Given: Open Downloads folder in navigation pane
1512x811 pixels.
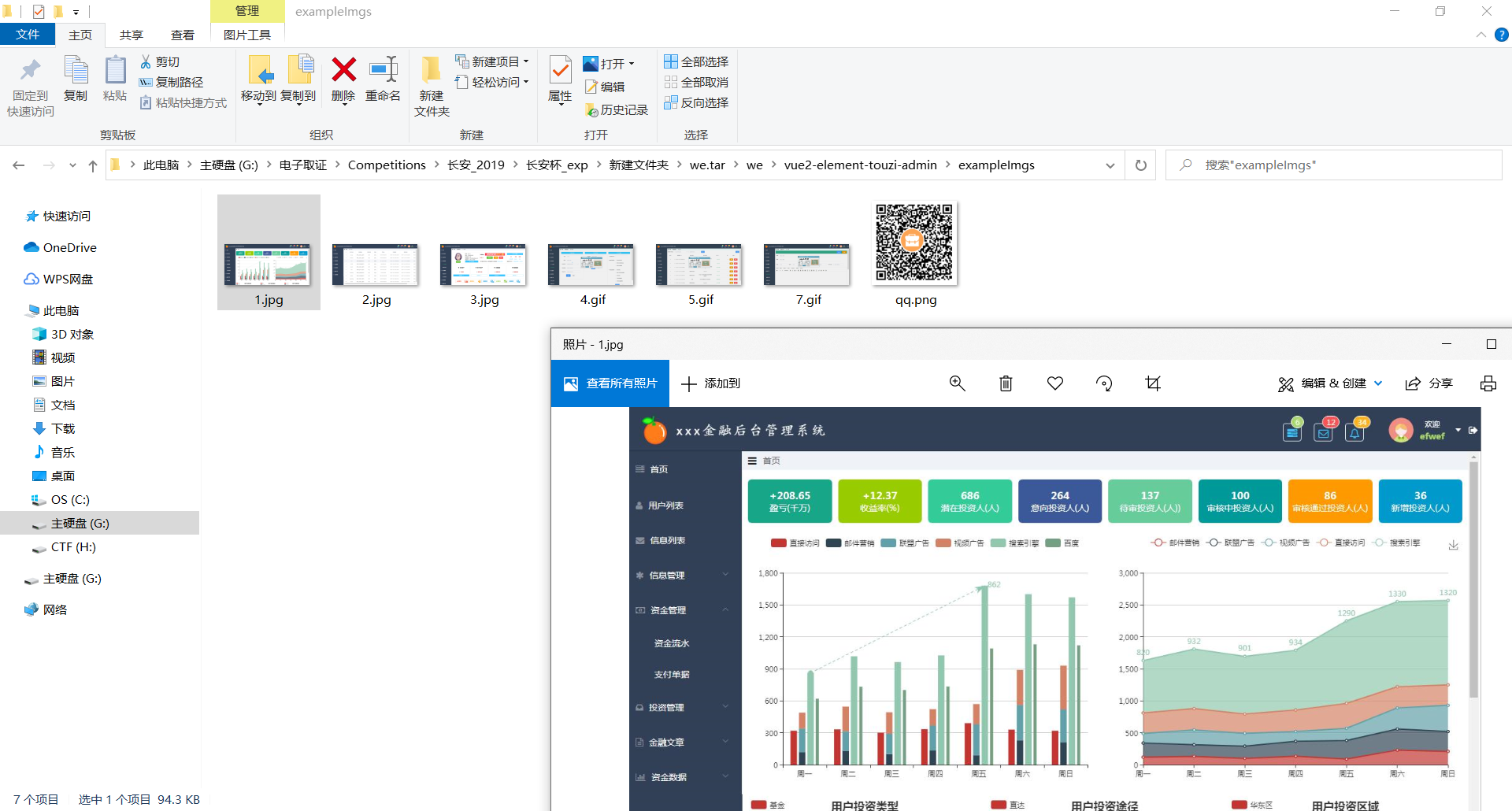Looking at the screenshot, I should point(54,428).
